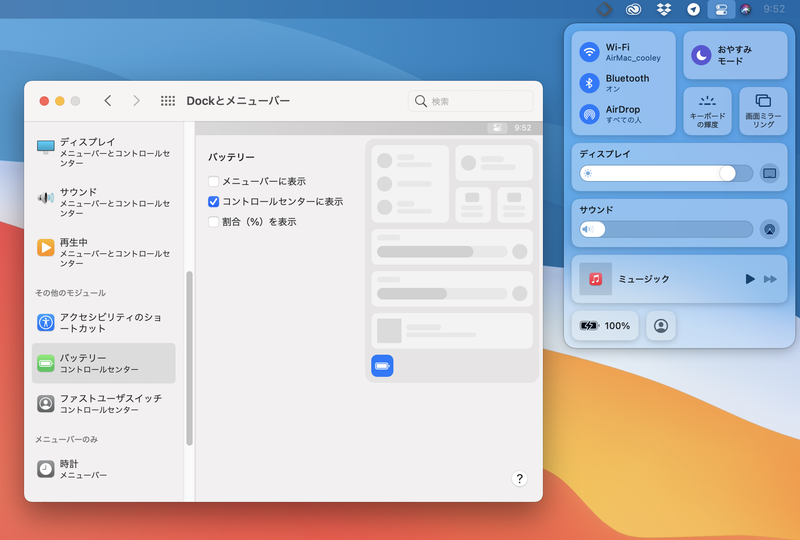Open AirPlay audio output icon beside sound slider
The image size is (800, 540).
[x=769, y=229]
